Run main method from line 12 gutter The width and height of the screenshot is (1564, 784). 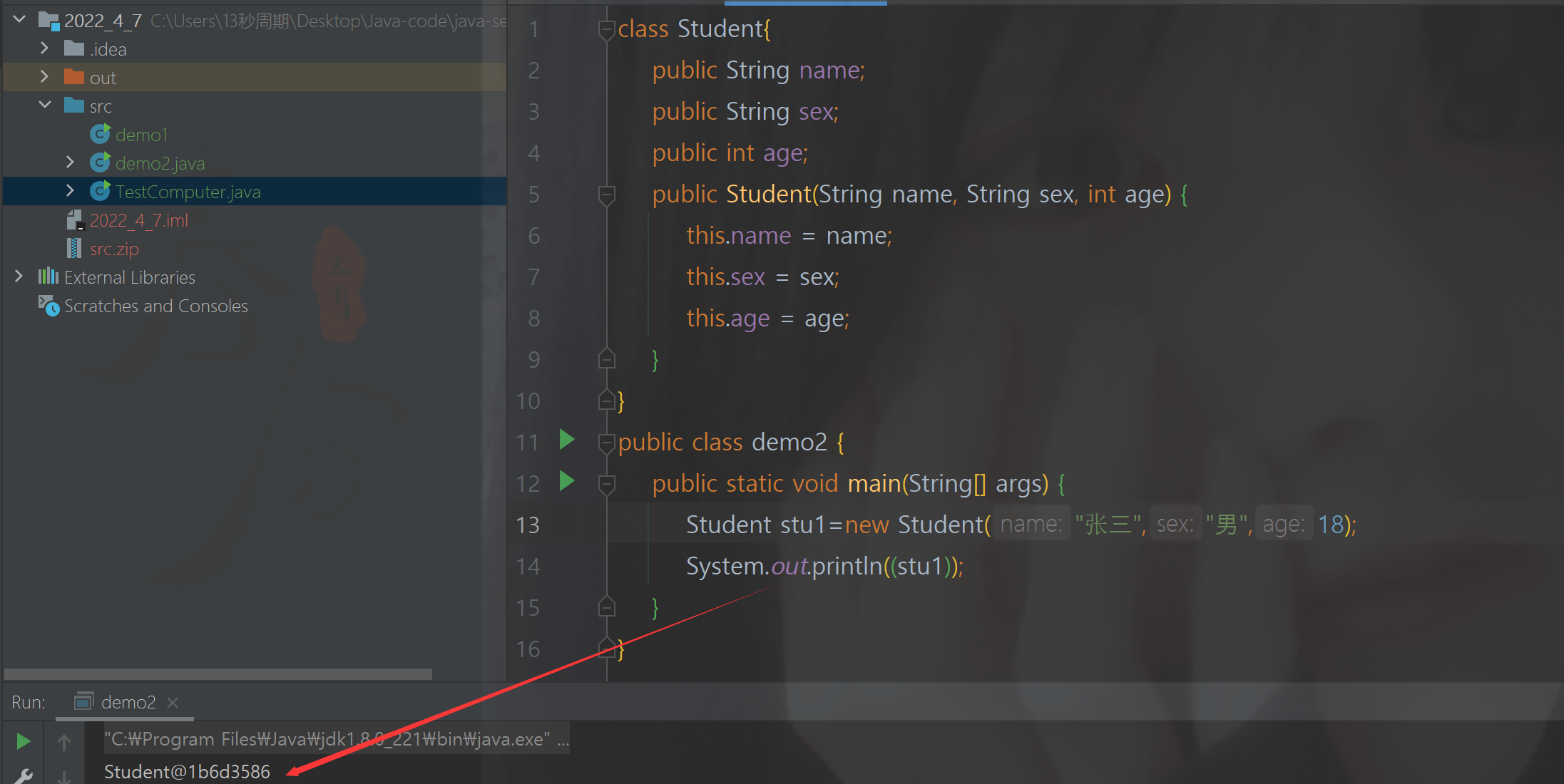(x=567, y=481)
